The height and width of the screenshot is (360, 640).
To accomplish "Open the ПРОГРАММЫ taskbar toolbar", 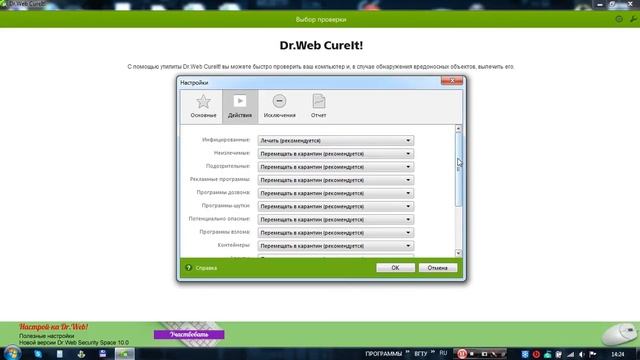I will [384, 354].
